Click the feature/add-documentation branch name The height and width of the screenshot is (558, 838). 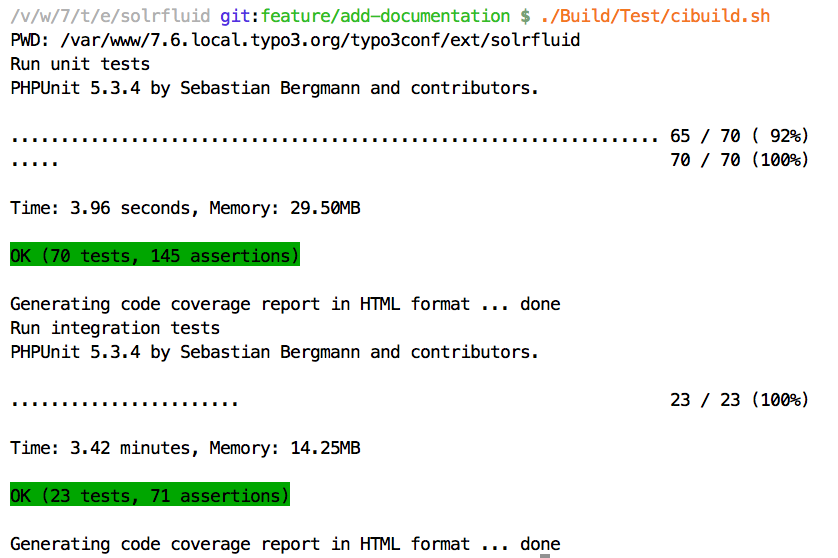coord(385,16)
